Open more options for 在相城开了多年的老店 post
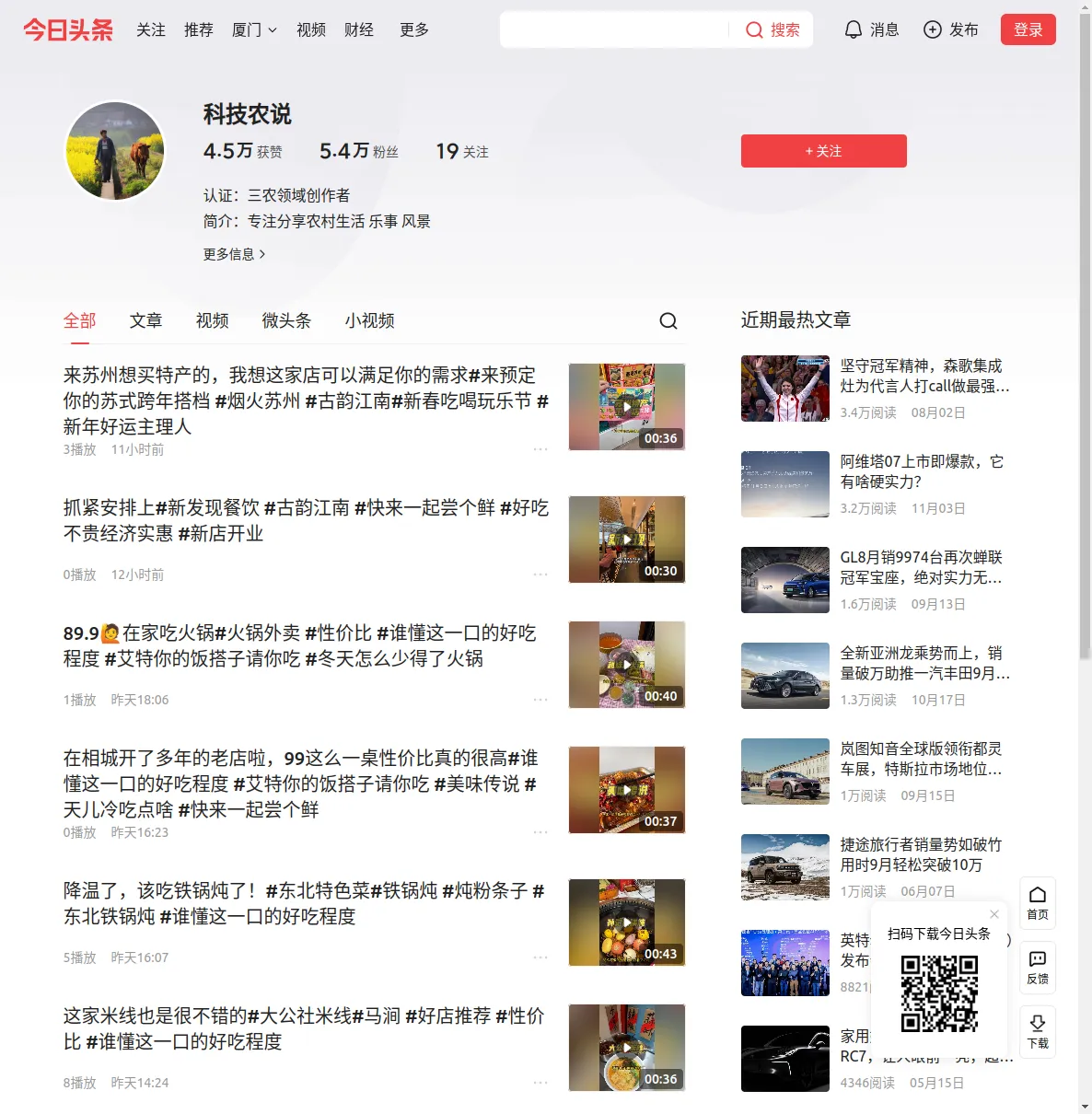Image resolution: width=1092 pixels, height=1114 pixels. (x=540, y=832)
